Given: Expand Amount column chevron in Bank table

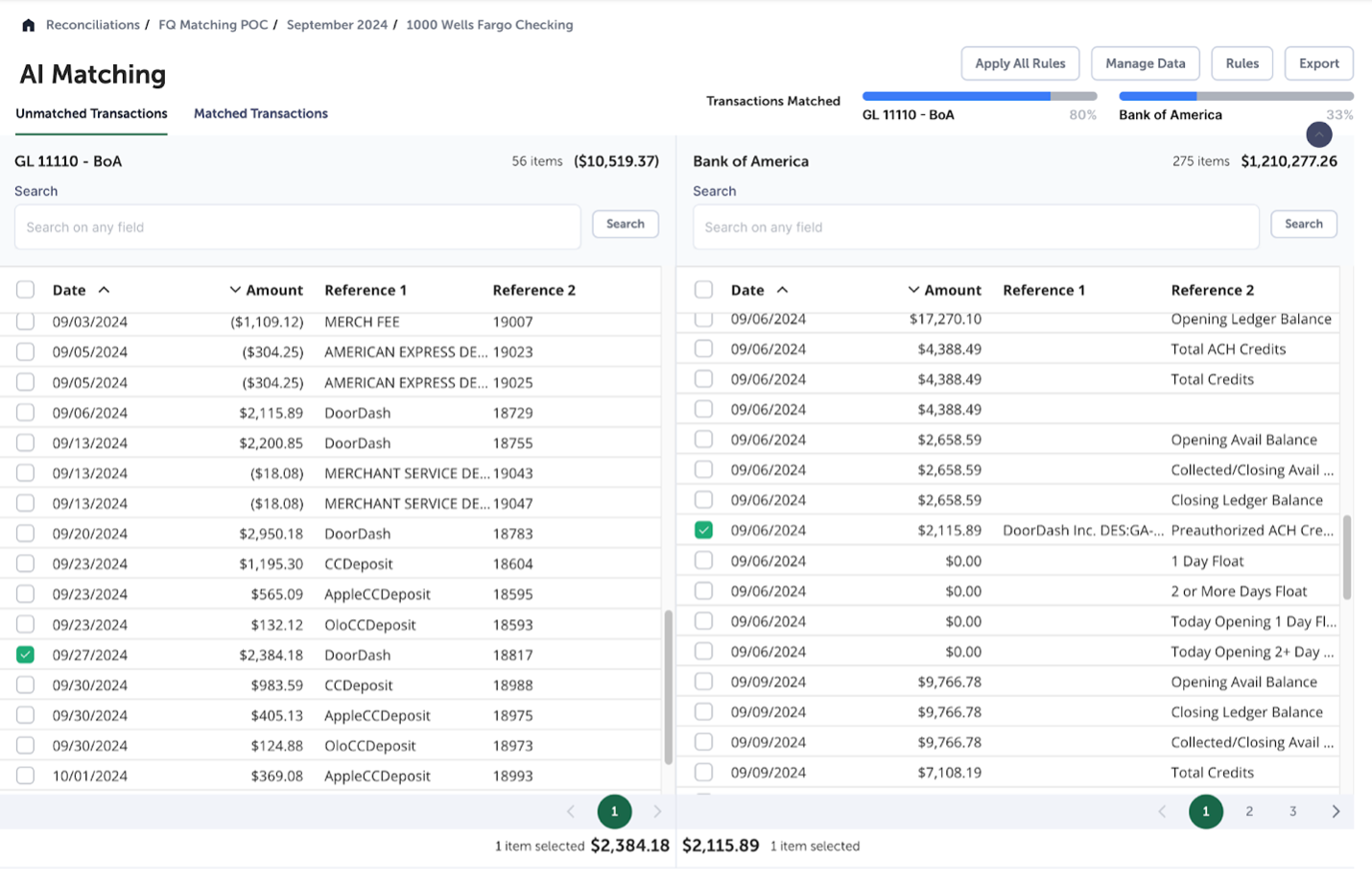Looking at the screenshot, I should [x=913, y=290].
